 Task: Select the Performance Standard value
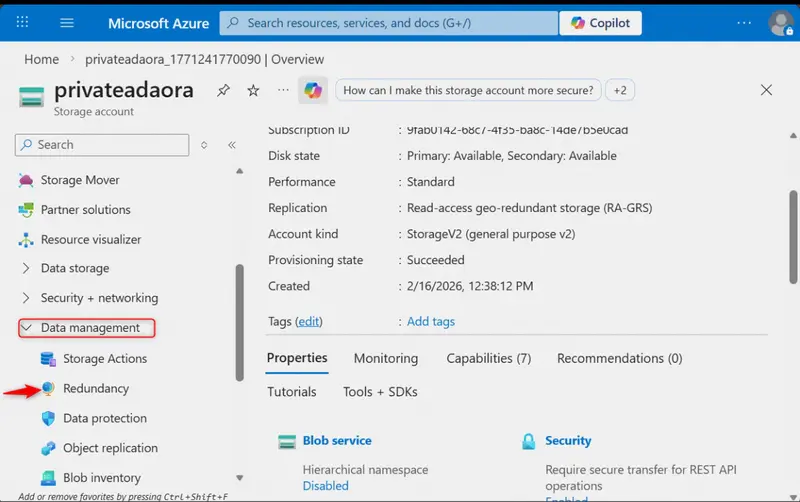431,182
